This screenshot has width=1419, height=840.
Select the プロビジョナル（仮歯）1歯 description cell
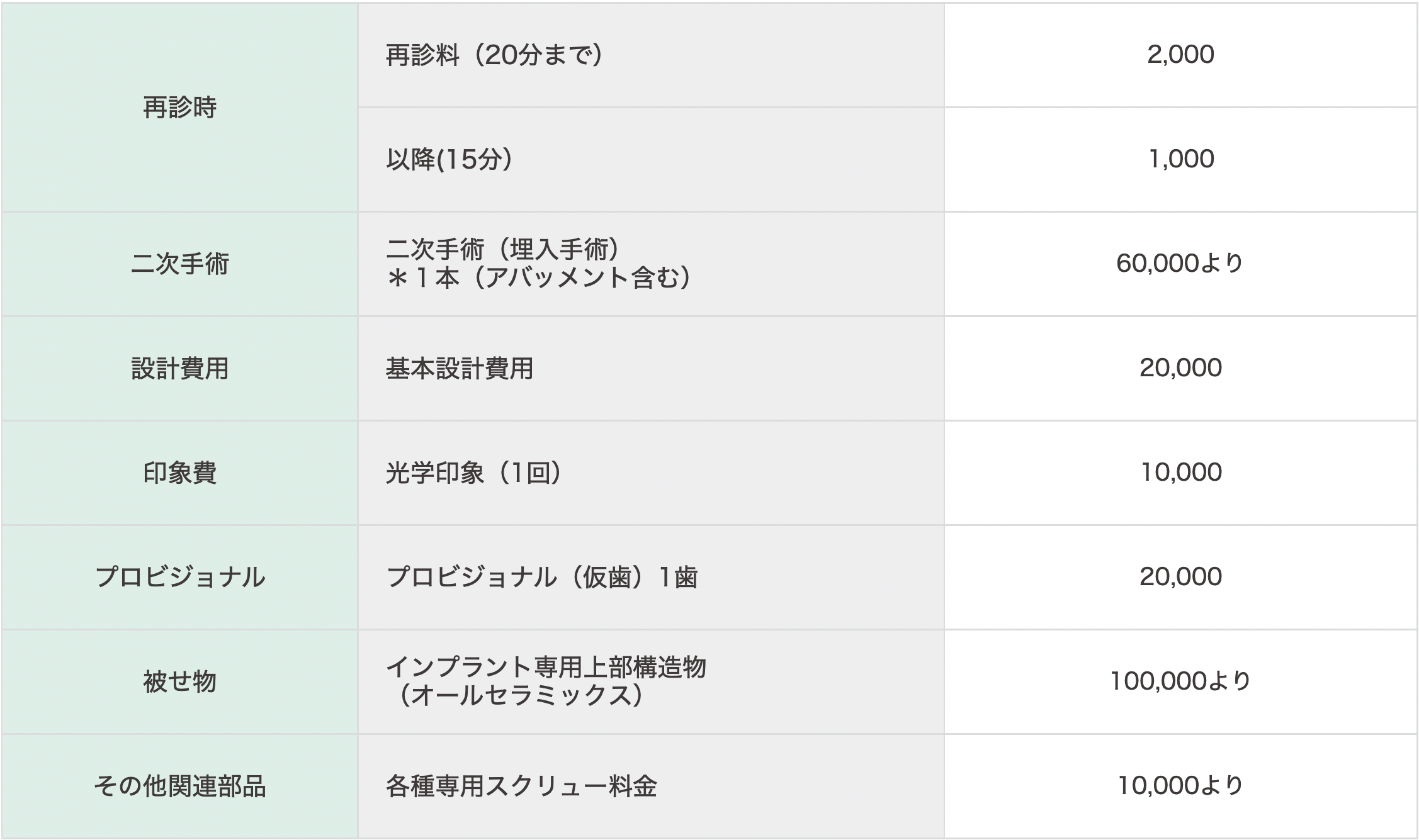pyautogui.click(x=541, y=578)
